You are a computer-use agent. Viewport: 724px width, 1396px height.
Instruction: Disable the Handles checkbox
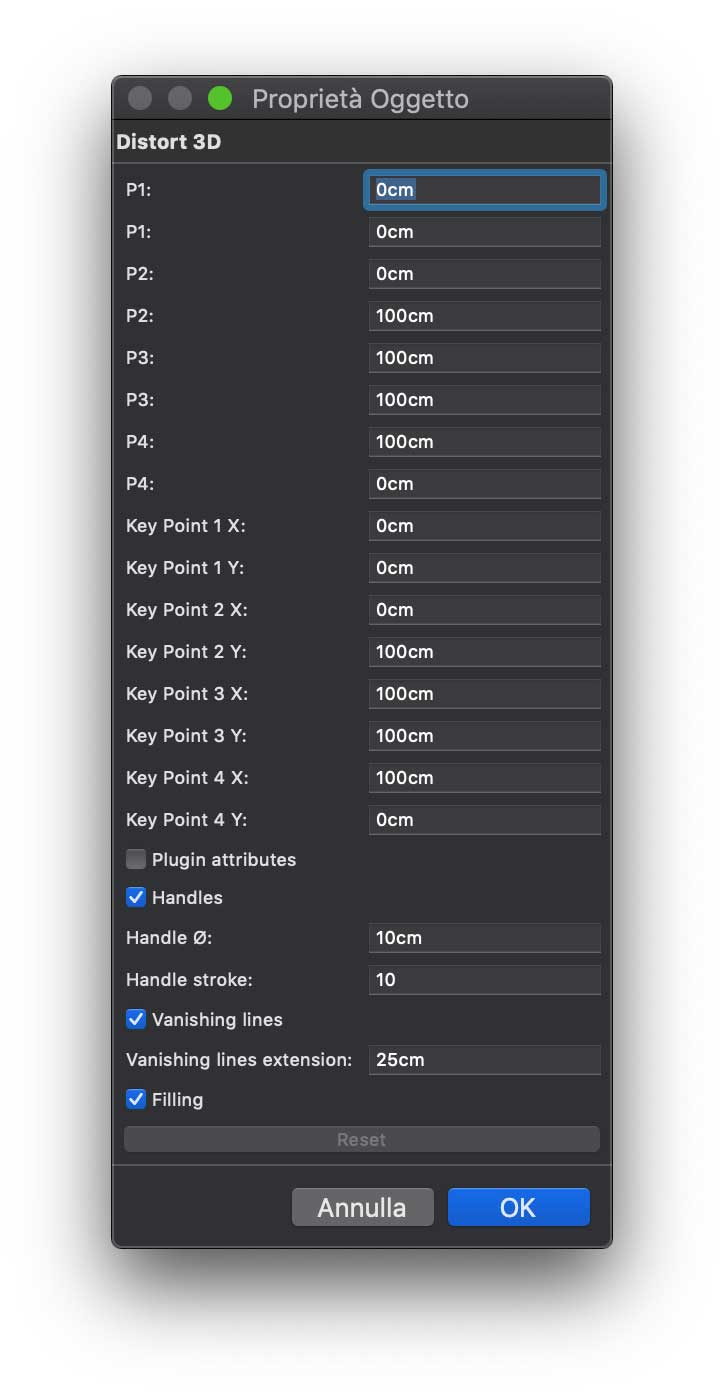[x=136, y=897]
